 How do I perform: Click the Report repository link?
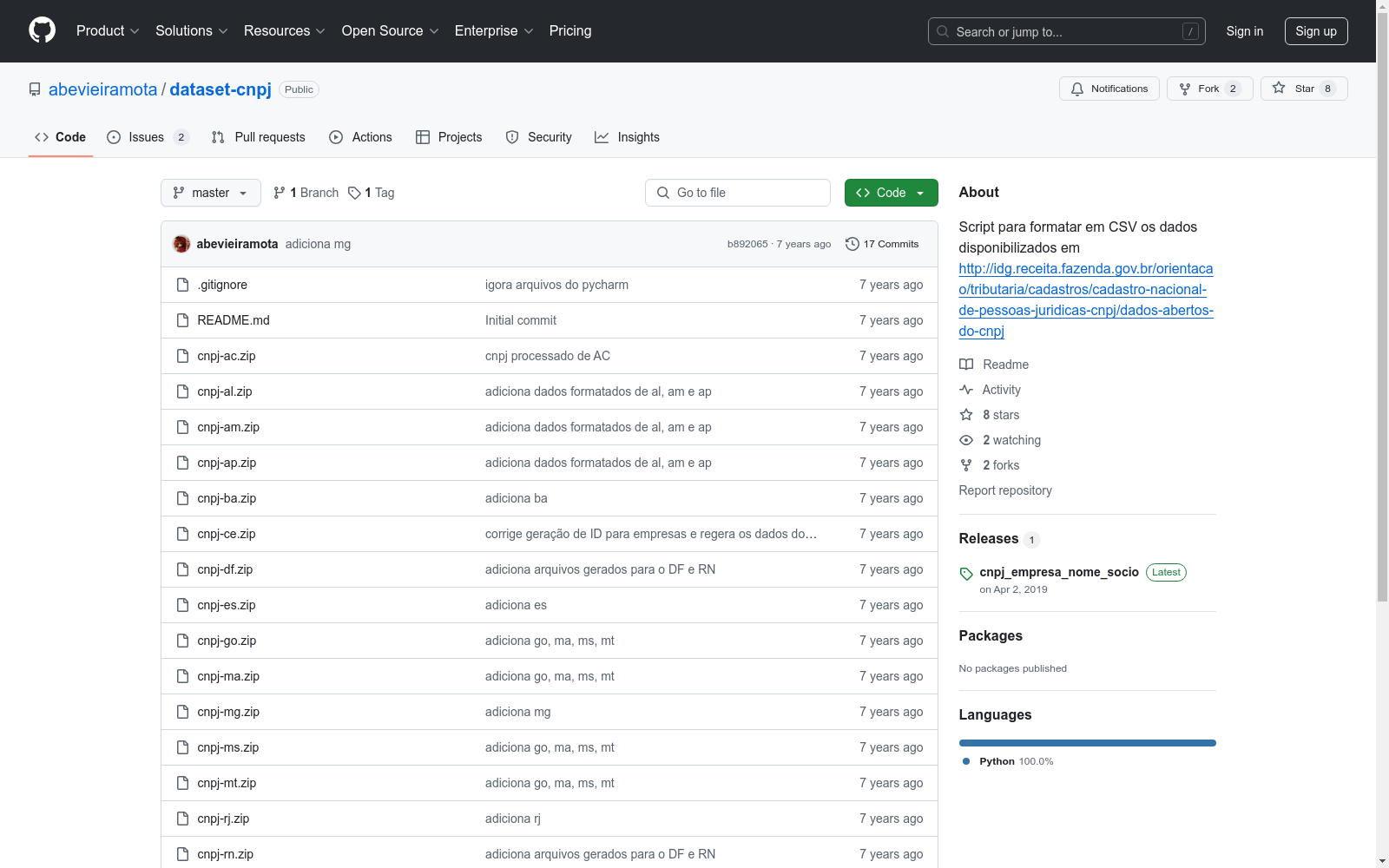(1005, 490)
